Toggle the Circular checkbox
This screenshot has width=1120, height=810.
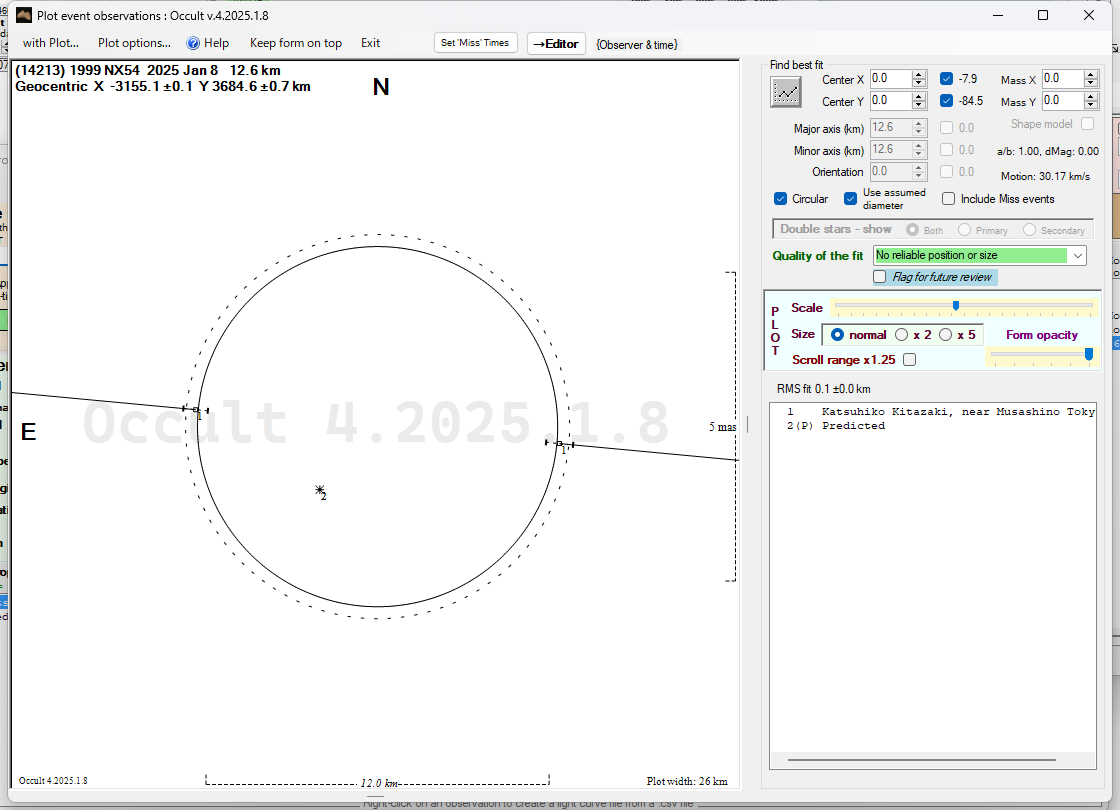tap(781, 199)
